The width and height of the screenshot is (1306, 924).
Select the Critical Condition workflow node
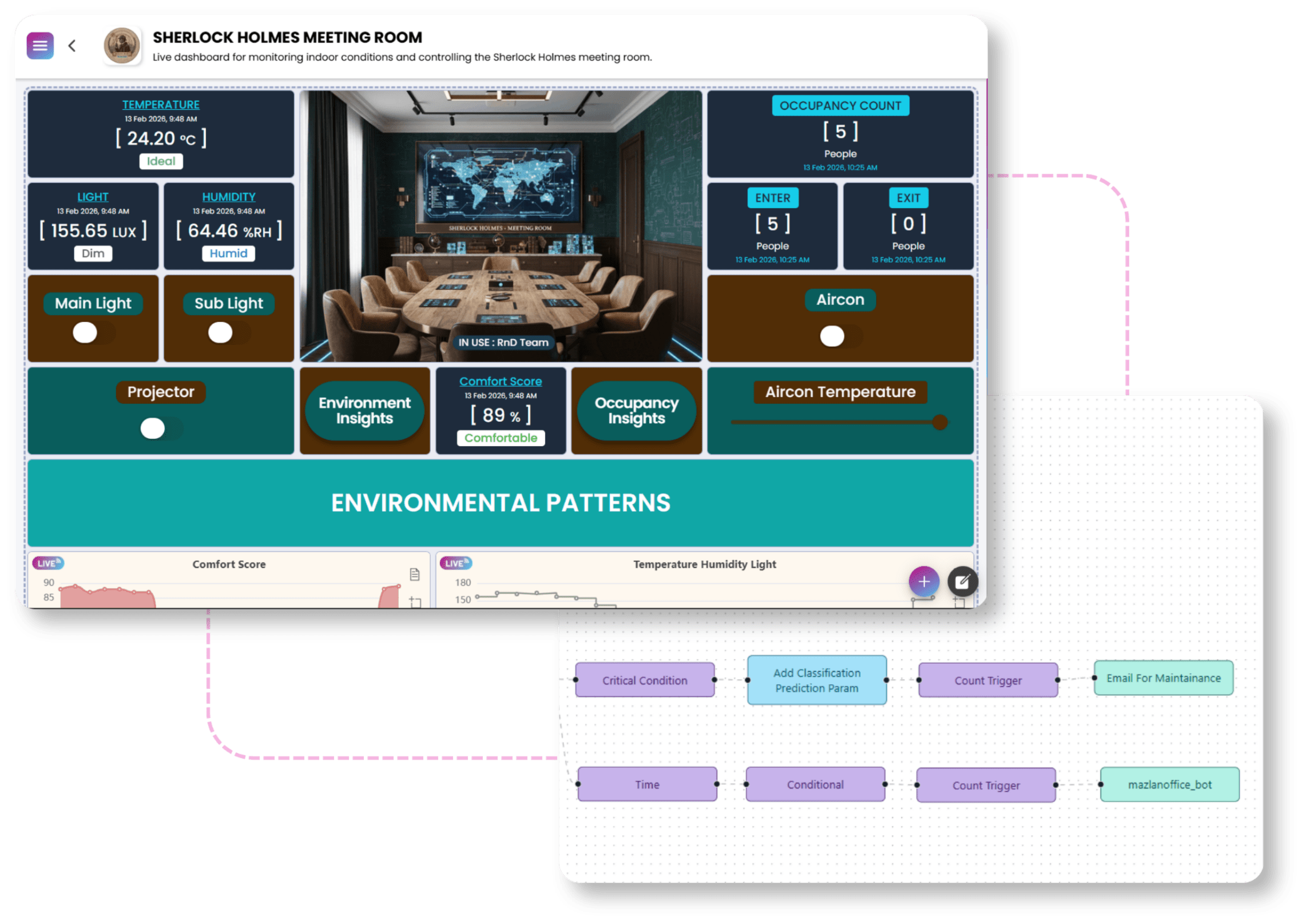pos(645,680)
